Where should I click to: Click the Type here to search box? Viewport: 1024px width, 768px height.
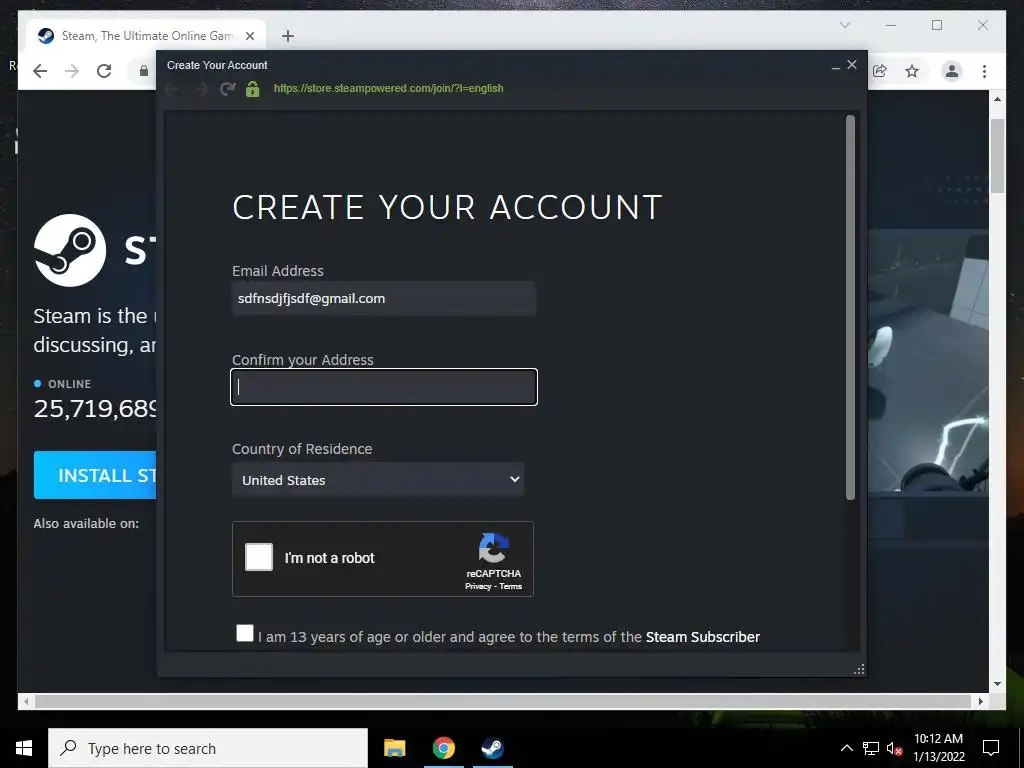click(208, 748)
